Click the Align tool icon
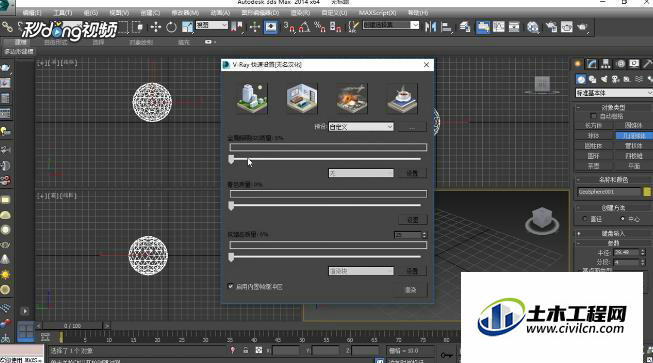Screen dimensions: 653x363 (x=446, y=27)
